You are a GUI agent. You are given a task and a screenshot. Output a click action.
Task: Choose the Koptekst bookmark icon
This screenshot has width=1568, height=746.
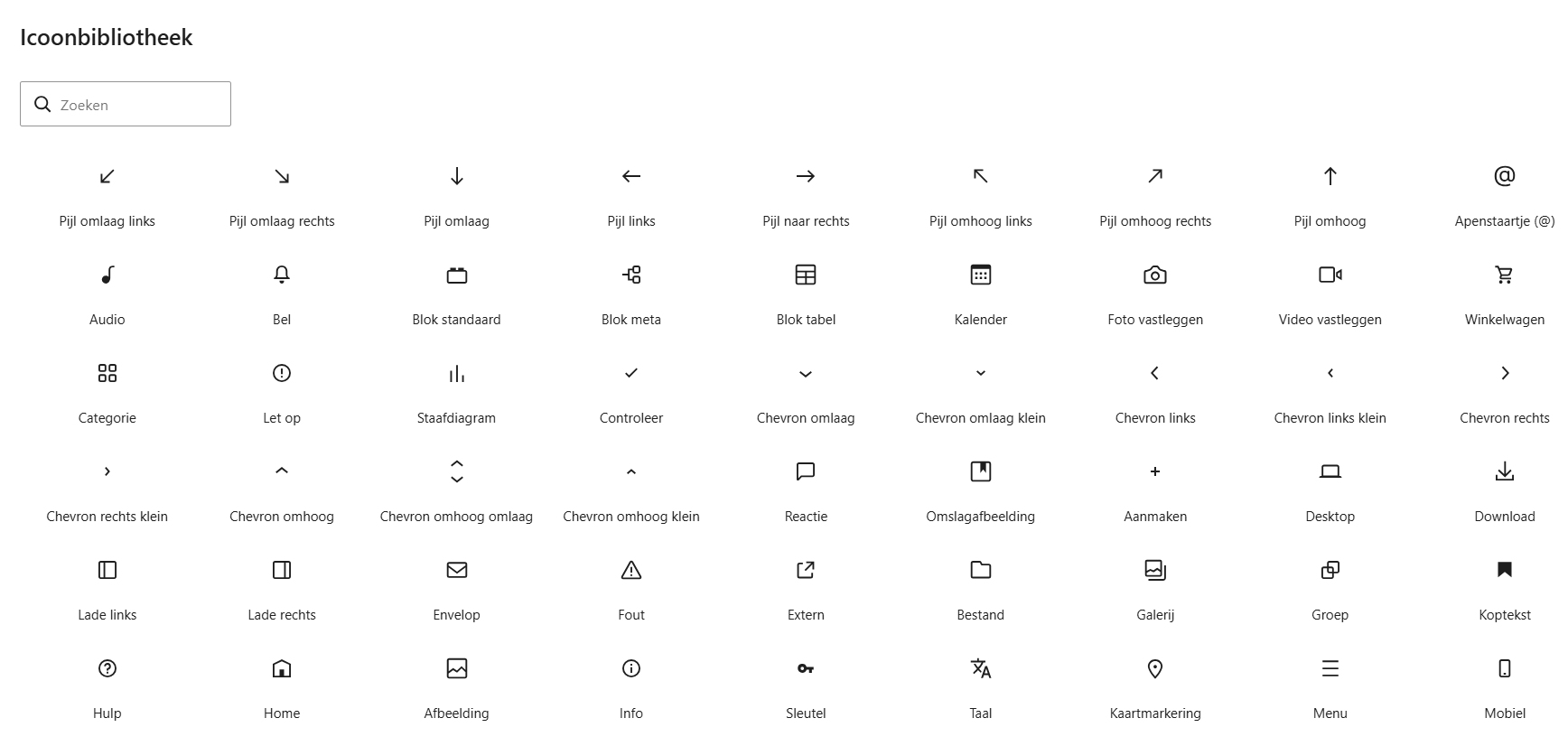coord(1505,570)
